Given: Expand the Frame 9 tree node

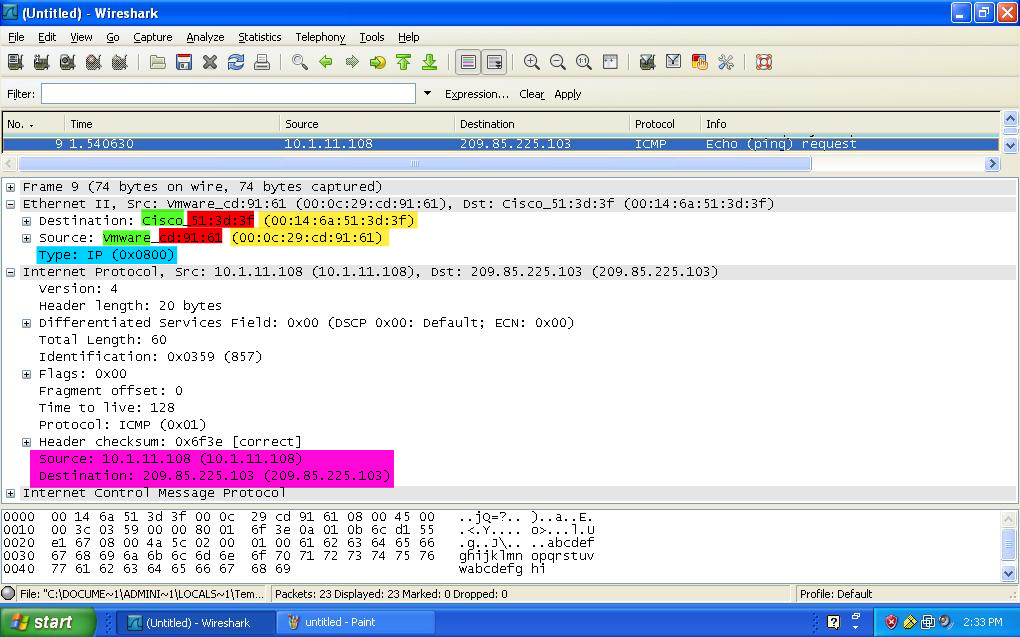Looking at the screenshot, I should (10, 187).
